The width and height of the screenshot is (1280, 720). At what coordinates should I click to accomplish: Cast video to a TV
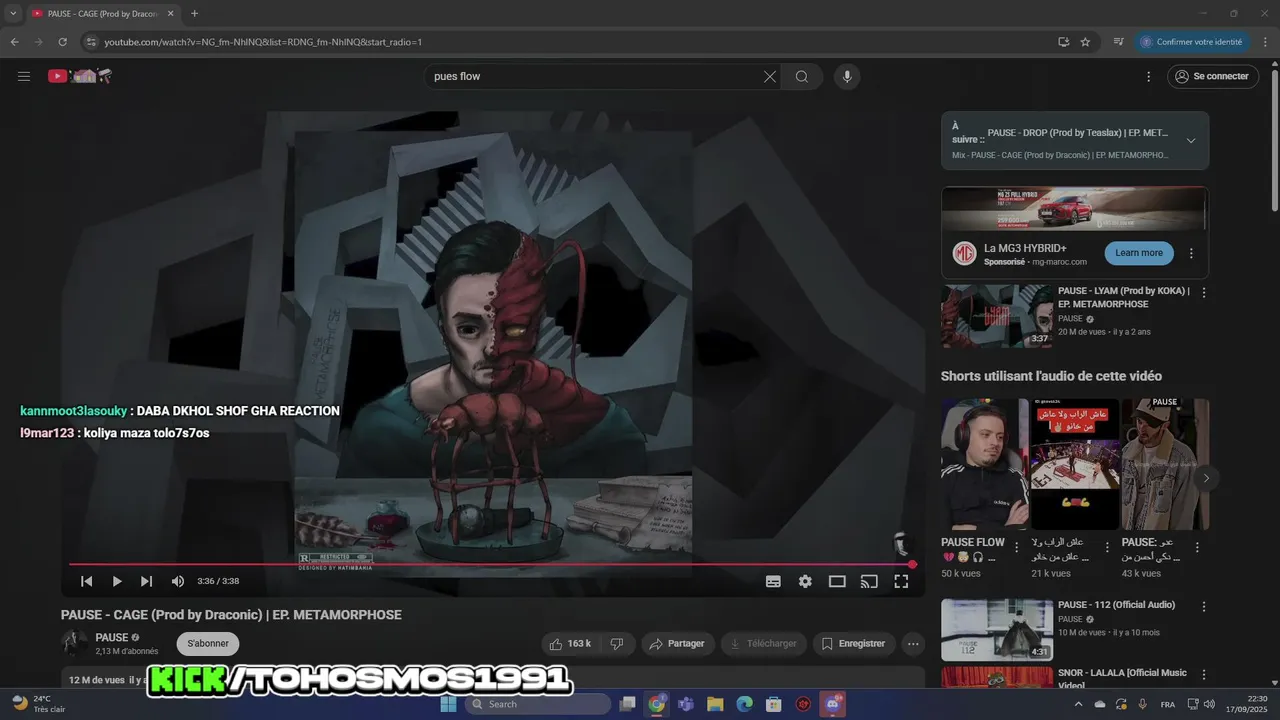869,581
